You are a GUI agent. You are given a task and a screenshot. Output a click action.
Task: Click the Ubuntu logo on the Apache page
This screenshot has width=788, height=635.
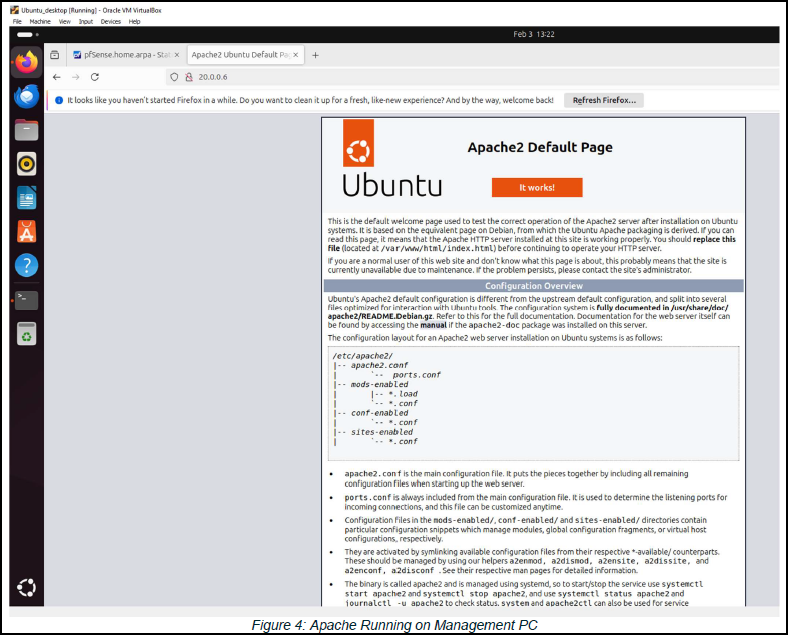[x=358, y=143]
